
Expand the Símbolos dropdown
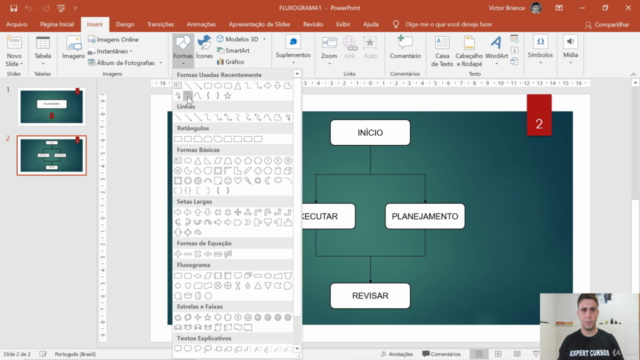tap(540, 62)
